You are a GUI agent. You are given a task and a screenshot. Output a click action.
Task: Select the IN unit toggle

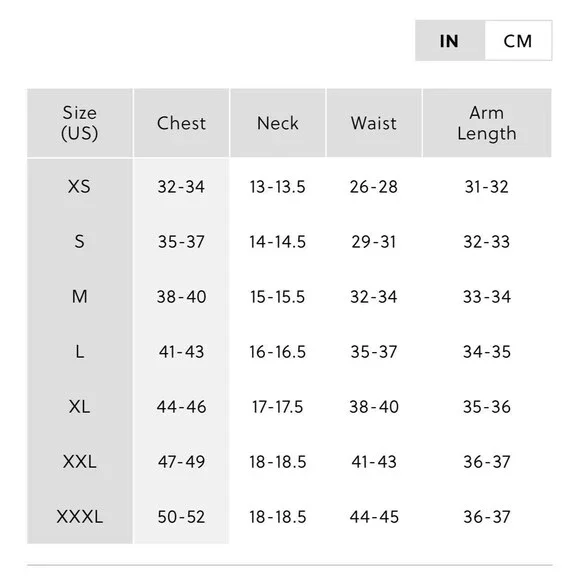tap(449, 41)
